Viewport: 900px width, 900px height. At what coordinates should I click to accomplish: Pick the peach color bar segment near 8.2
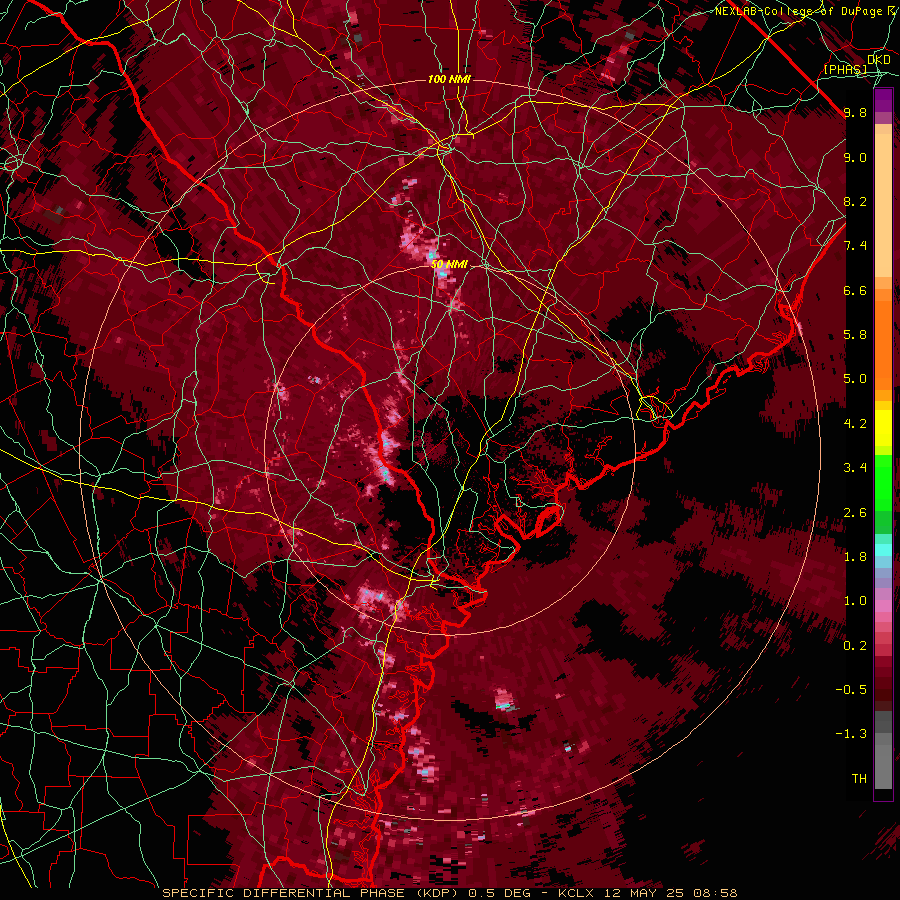[883, 205]
